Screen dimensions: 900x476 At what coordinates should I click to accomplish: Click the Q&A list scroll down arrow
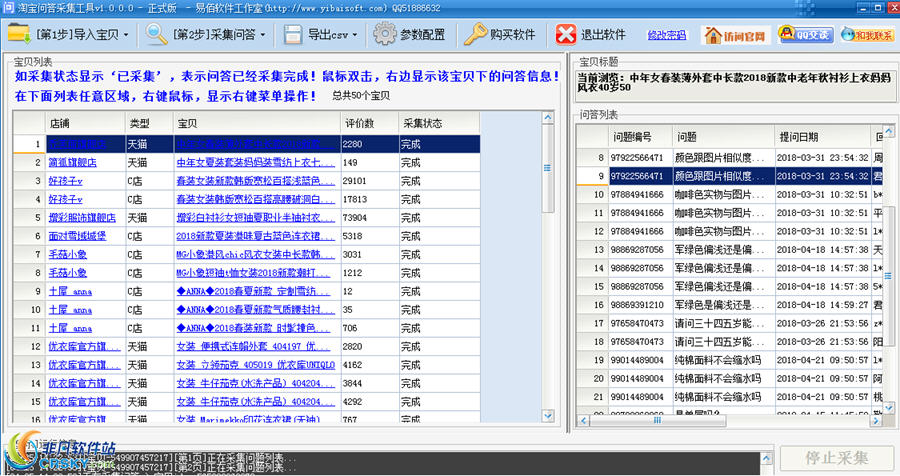(x=889, y=408)
